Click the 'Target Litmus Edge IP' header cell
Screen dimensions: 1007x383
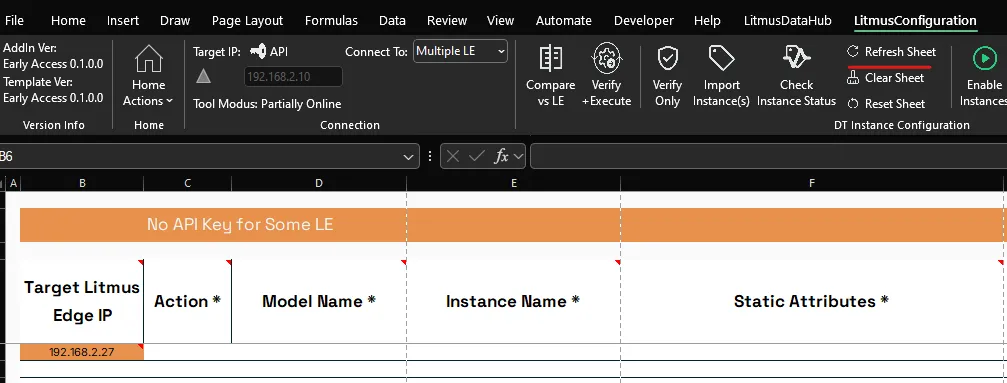point(82,301)
